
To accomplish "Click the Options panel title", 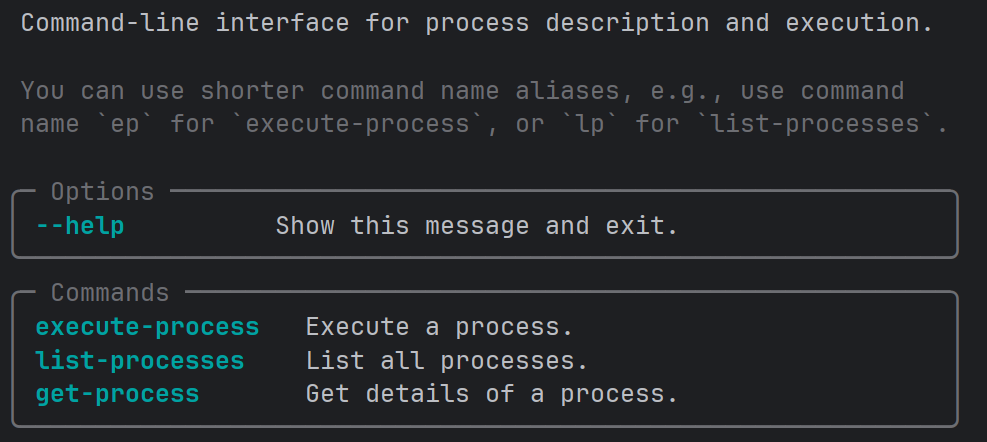I will [x=102, y=192].
